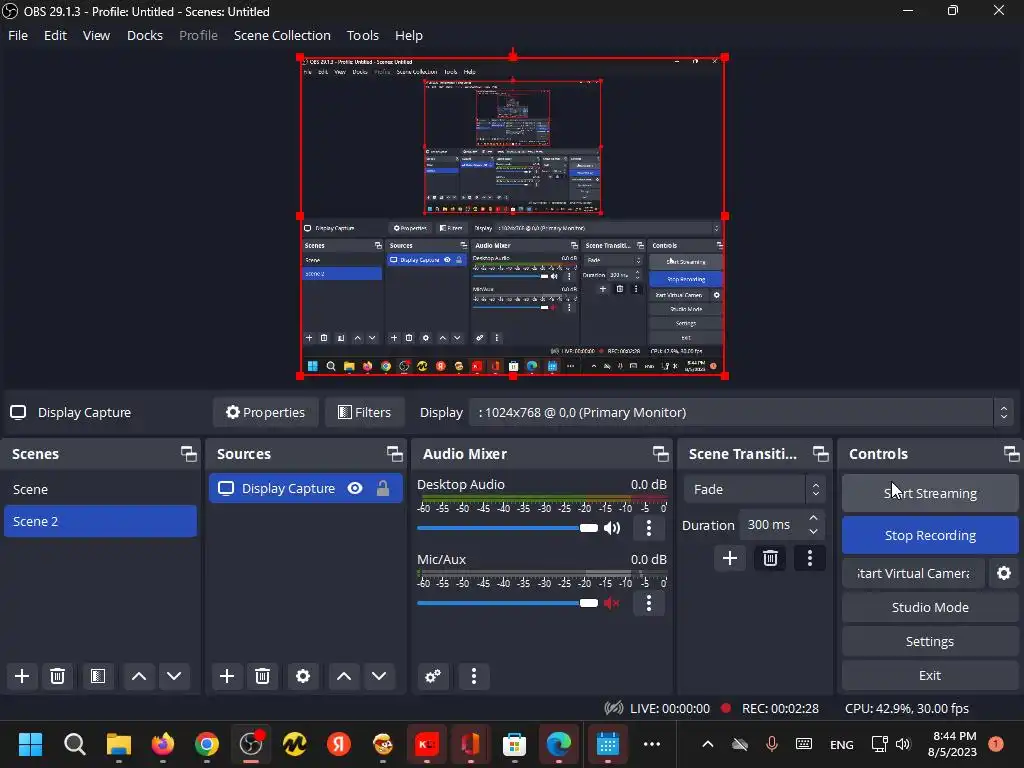Remove the transition with the trash icon
This screenshot has height=768, width=1024.
coord(771,558)
